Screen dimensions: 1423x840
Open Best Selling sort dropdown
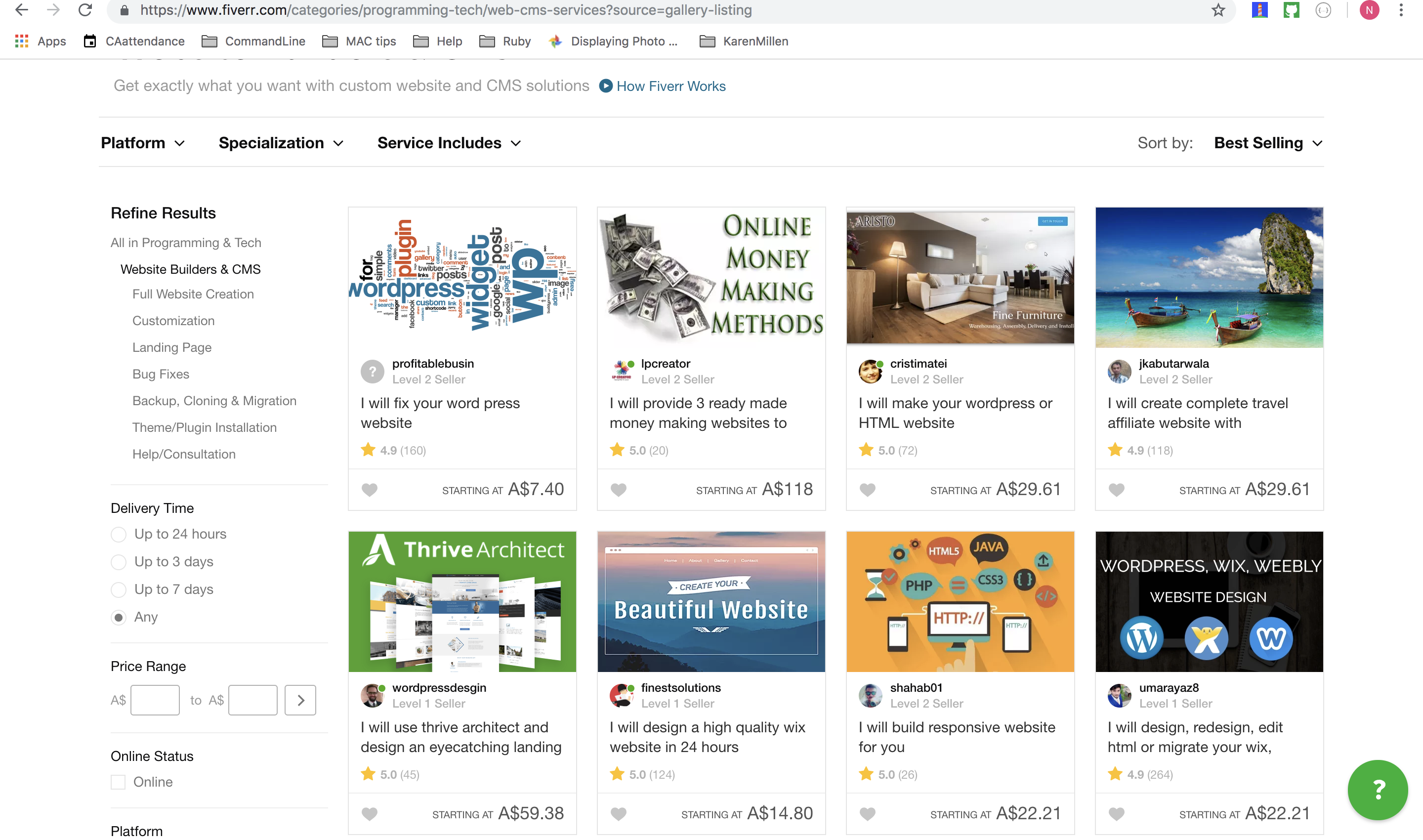(x=1267, y=143)
